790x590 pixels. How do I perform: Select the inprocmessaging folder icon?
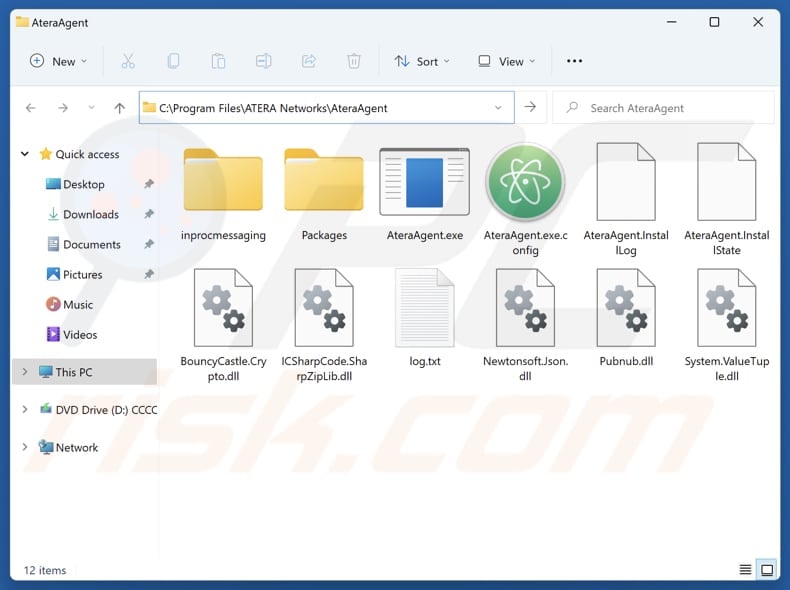tap(223, 180)
